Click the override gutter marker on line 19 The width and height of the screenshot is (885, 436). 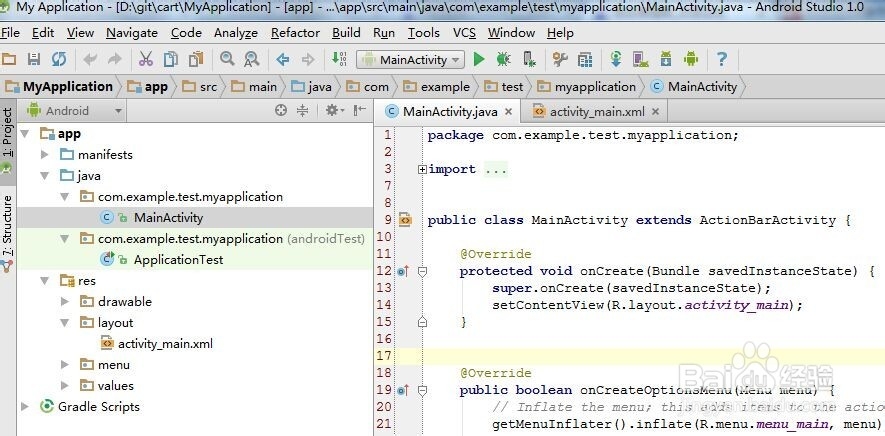[402, 390]
